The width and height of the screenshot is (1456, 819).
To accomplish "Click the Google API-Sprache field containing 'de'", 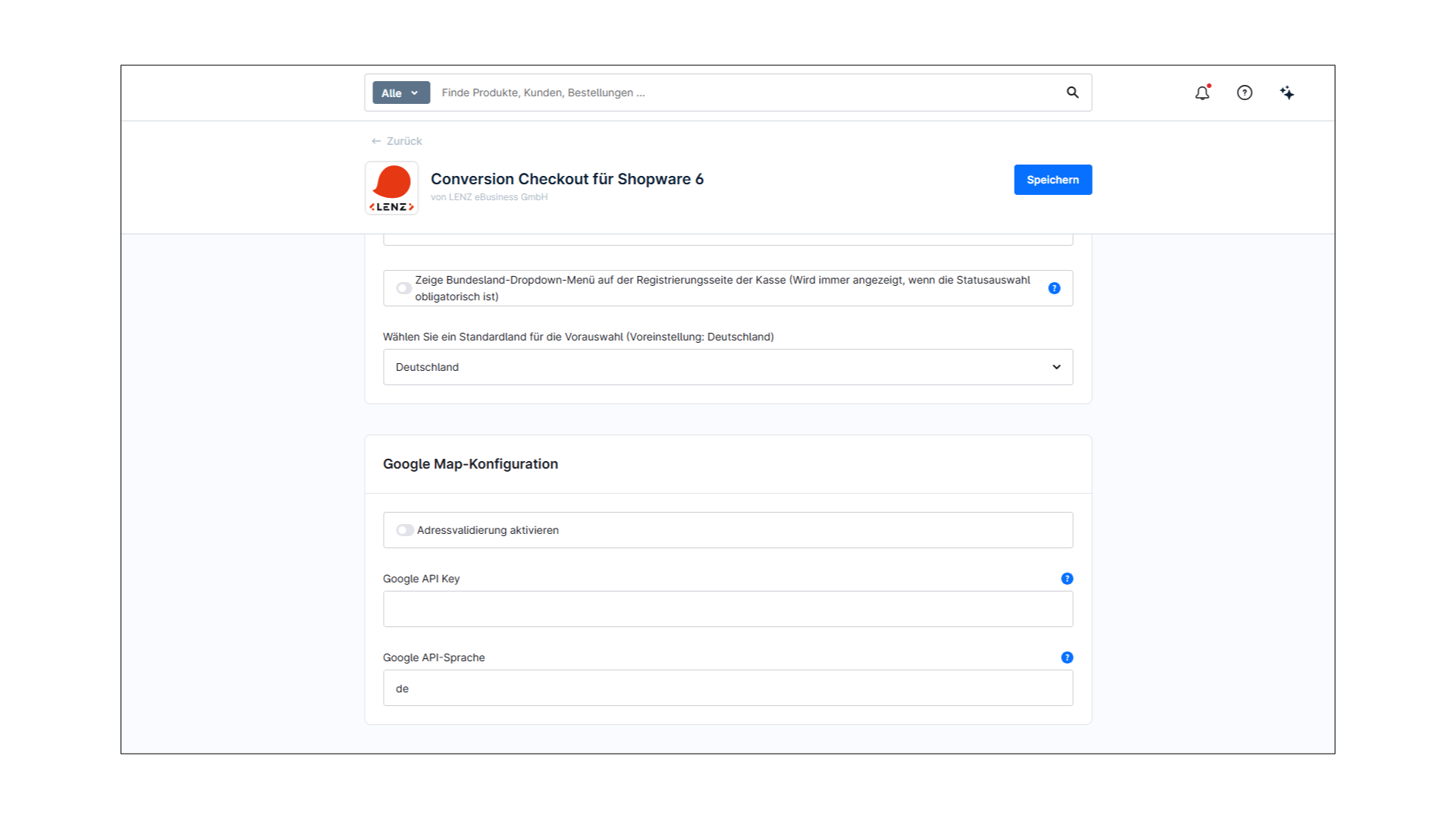I will 727,688.
